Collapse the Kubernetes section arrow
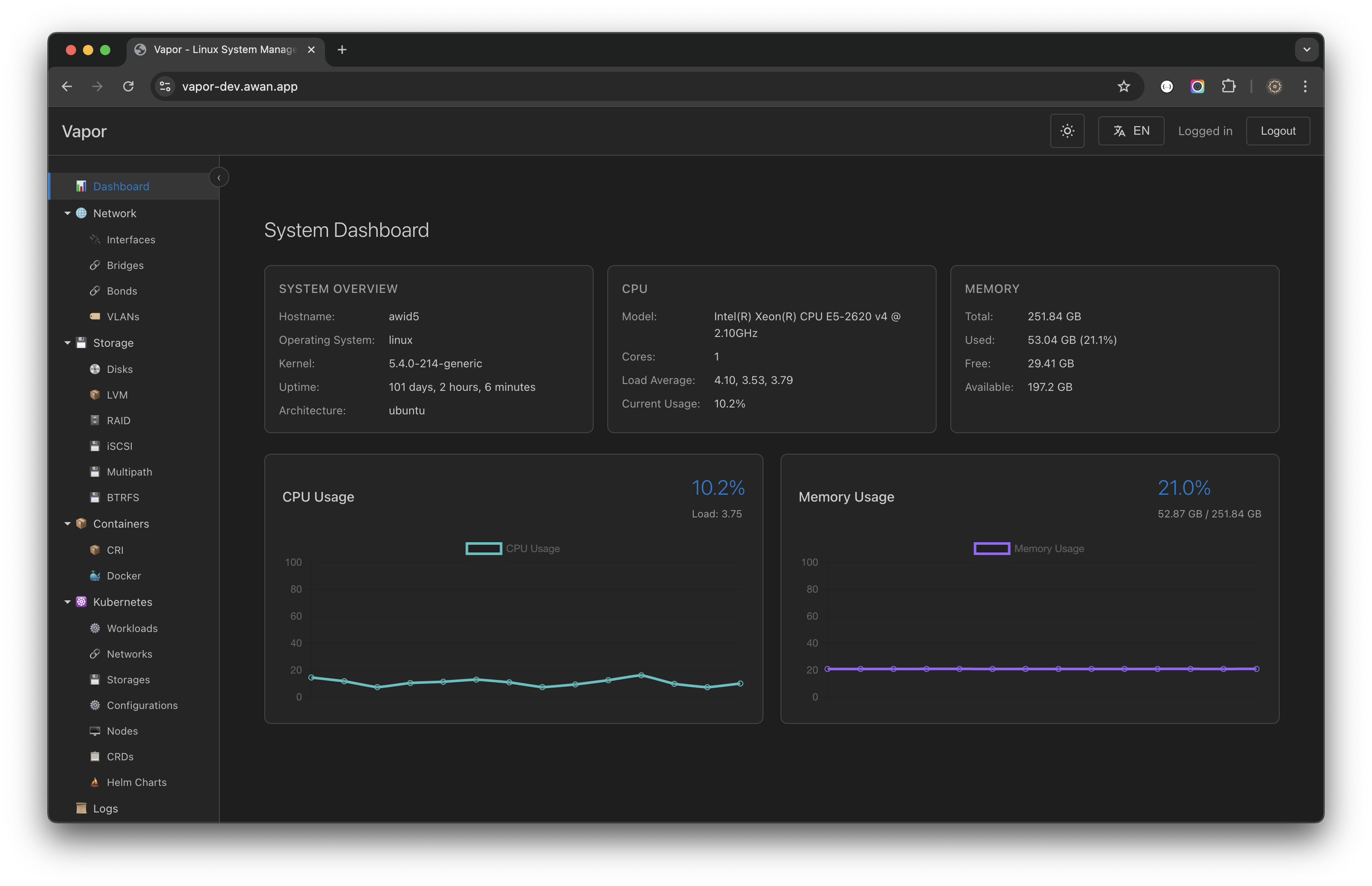Image resolution: width=1372 pixels, height=886 pixels. coord(67,602)
